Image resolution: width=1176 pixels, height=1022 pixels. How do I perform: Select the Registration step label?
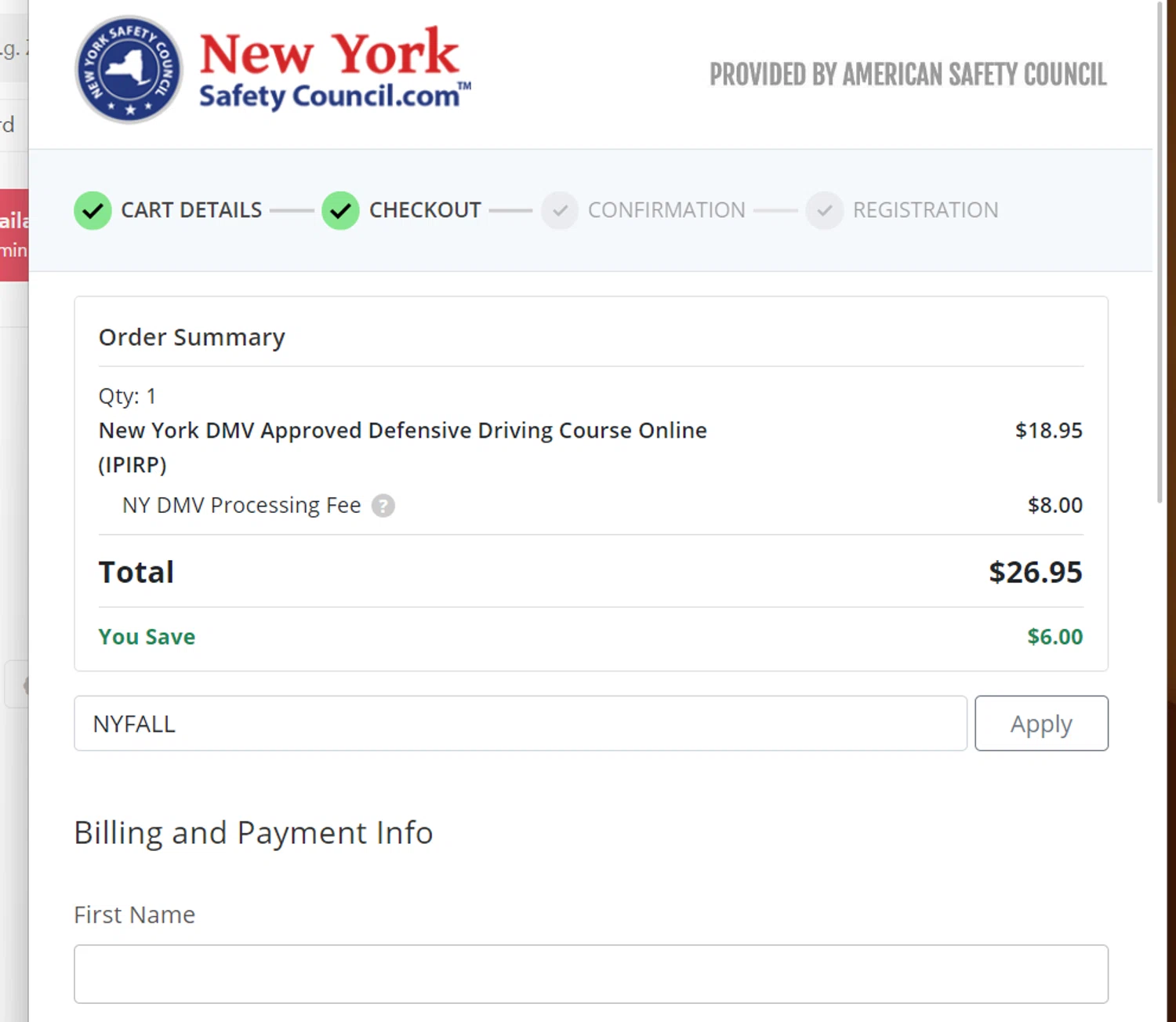pos(925,210)
